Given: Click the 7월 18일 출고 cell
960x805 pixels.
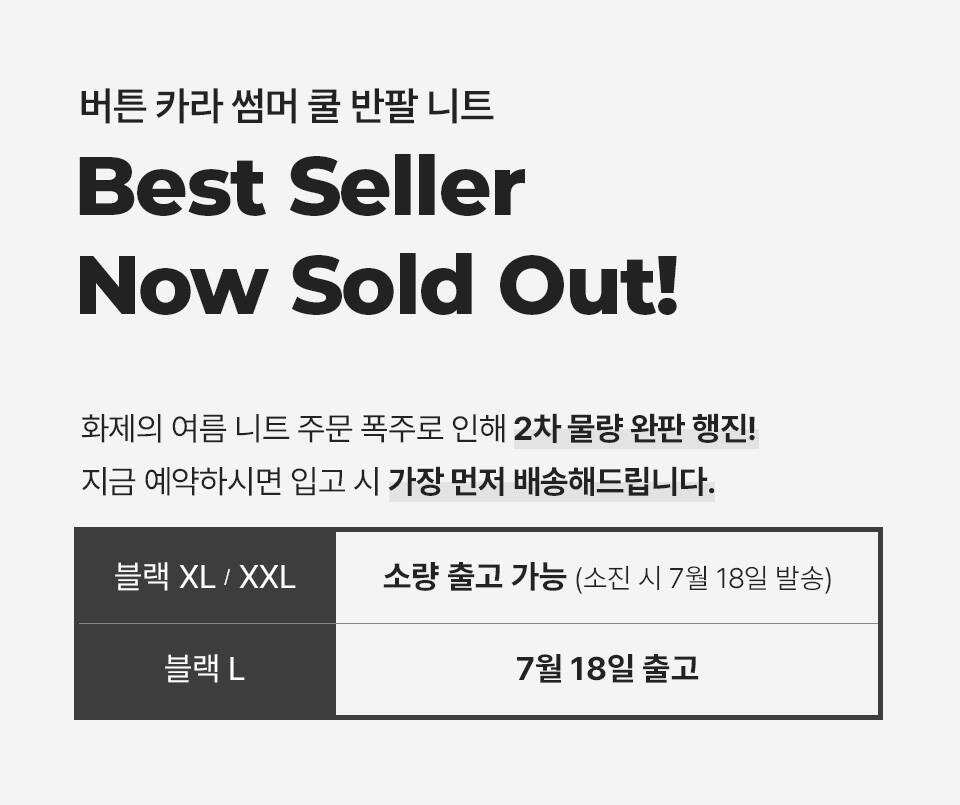Looking at the screenshot, I should point(607,670).
